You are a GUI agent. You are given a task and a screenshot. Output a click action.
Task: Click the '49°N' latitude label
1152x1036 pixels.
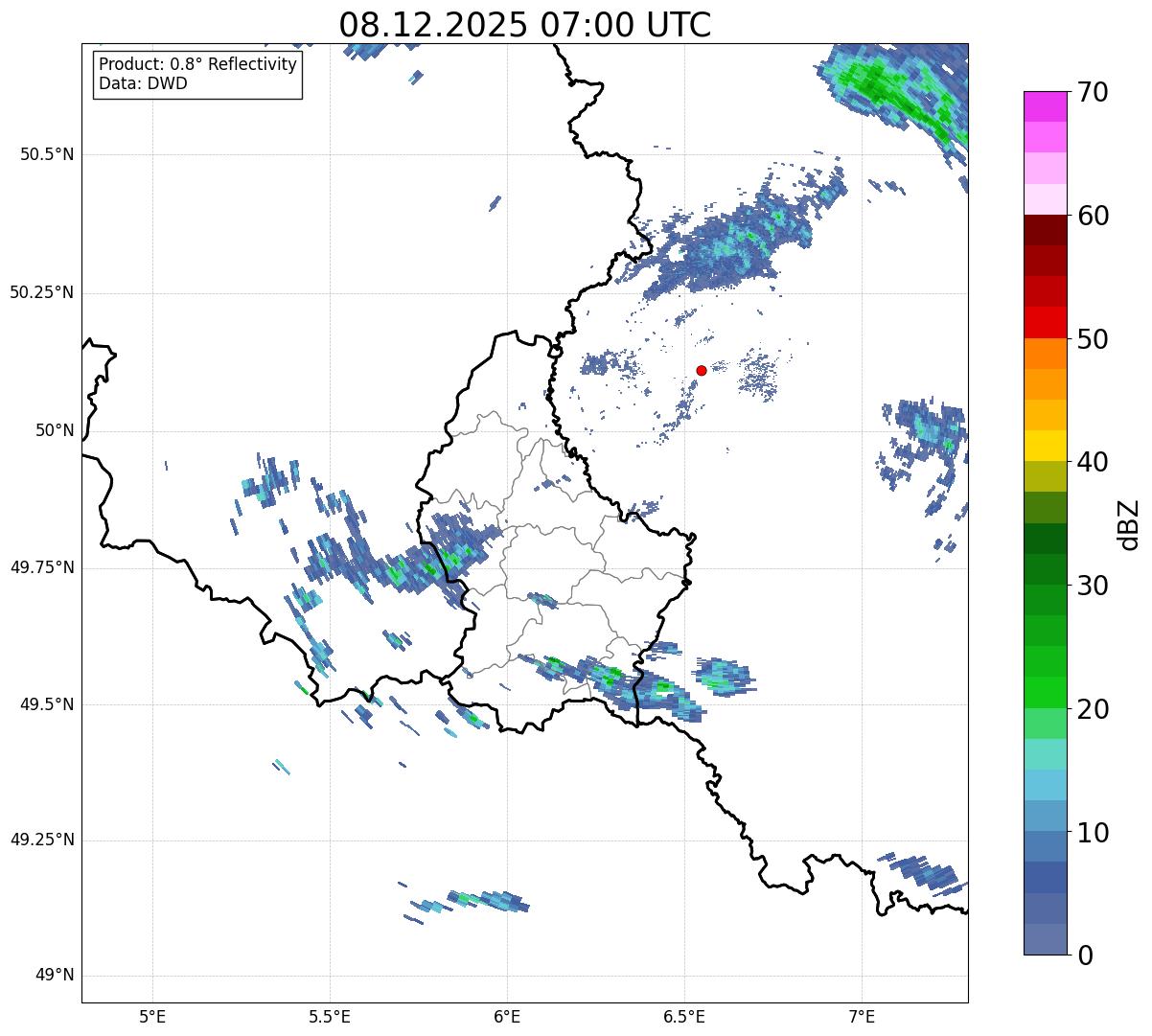[x=55, y=976]
